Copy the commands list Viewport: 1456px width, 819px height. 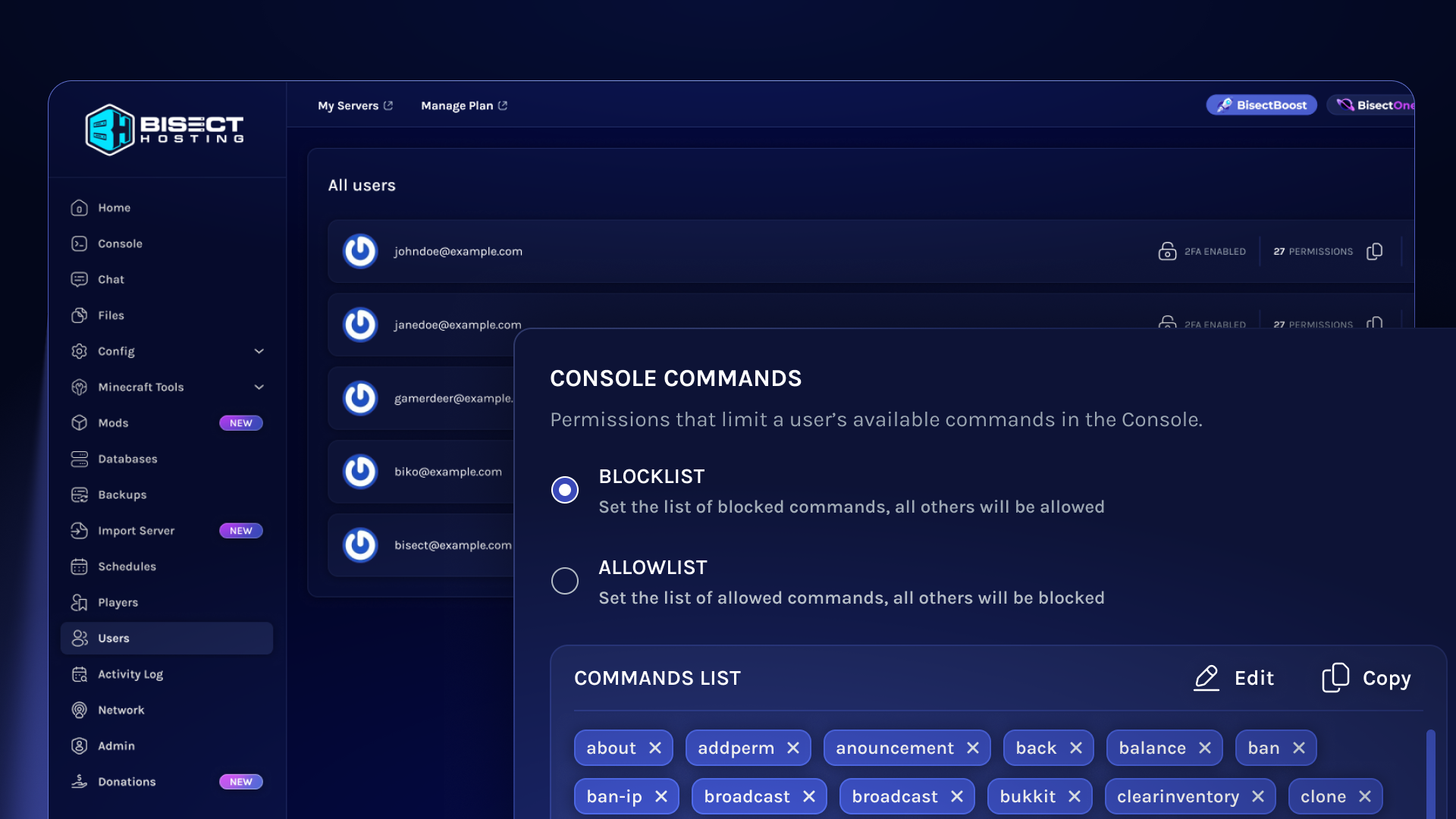pos(1367,678)
